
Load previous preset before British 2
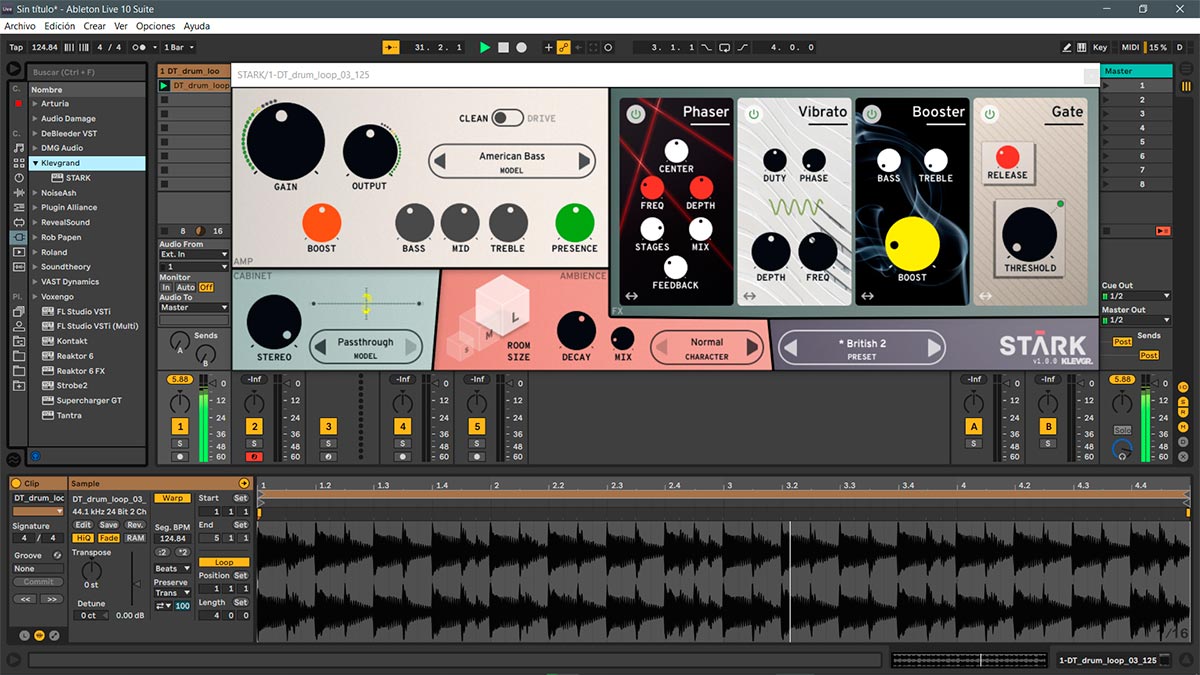pos(789,348)
